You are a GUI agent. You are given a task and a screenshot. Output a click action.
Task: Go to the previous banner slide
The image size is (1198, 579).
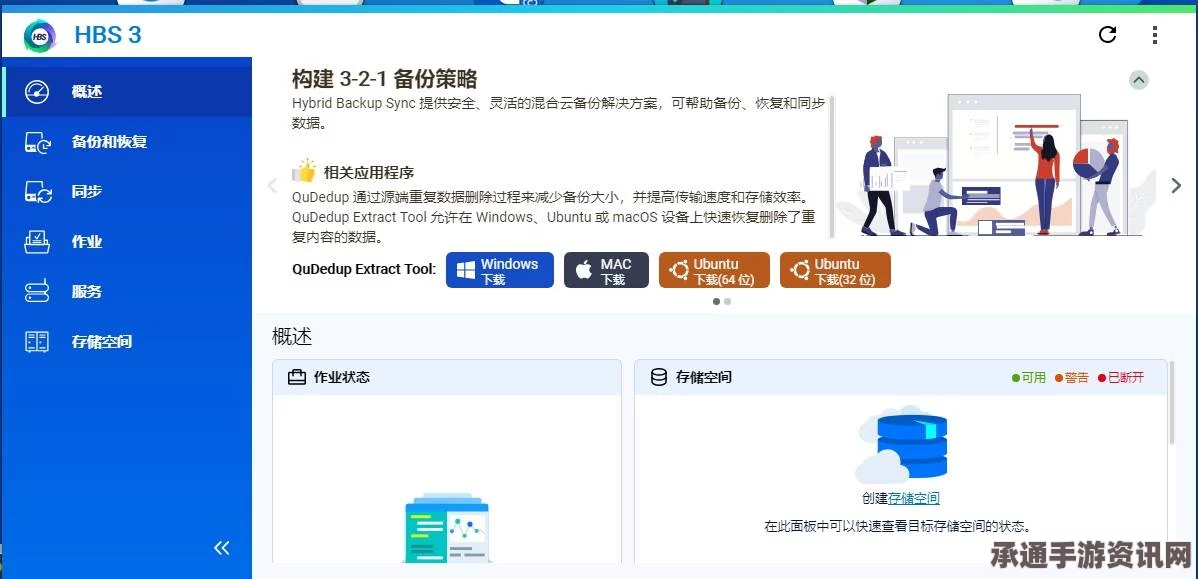click(x=271, y=185)
